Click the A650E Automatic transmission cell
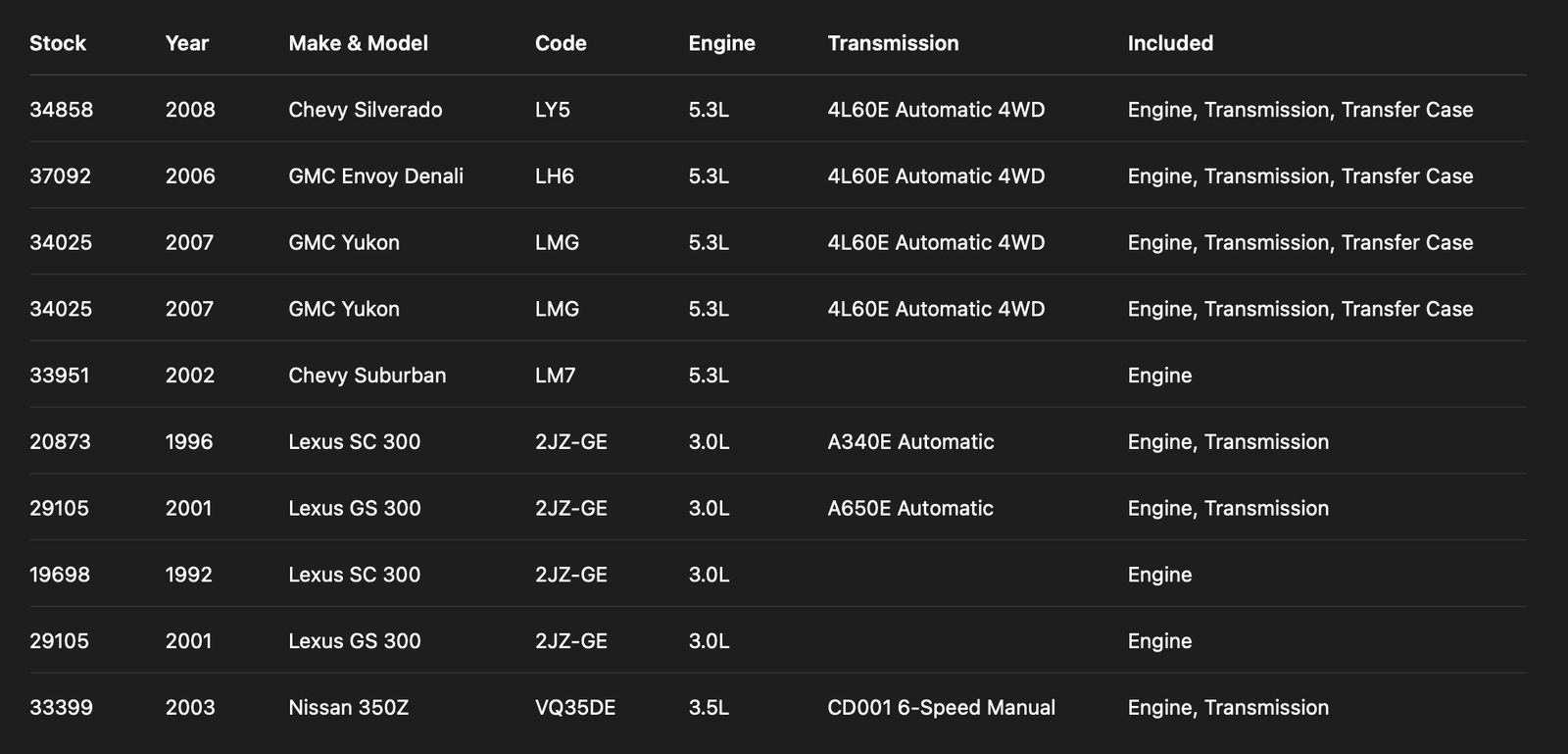The image size is (1568, 754). click(x=910, y=509)
